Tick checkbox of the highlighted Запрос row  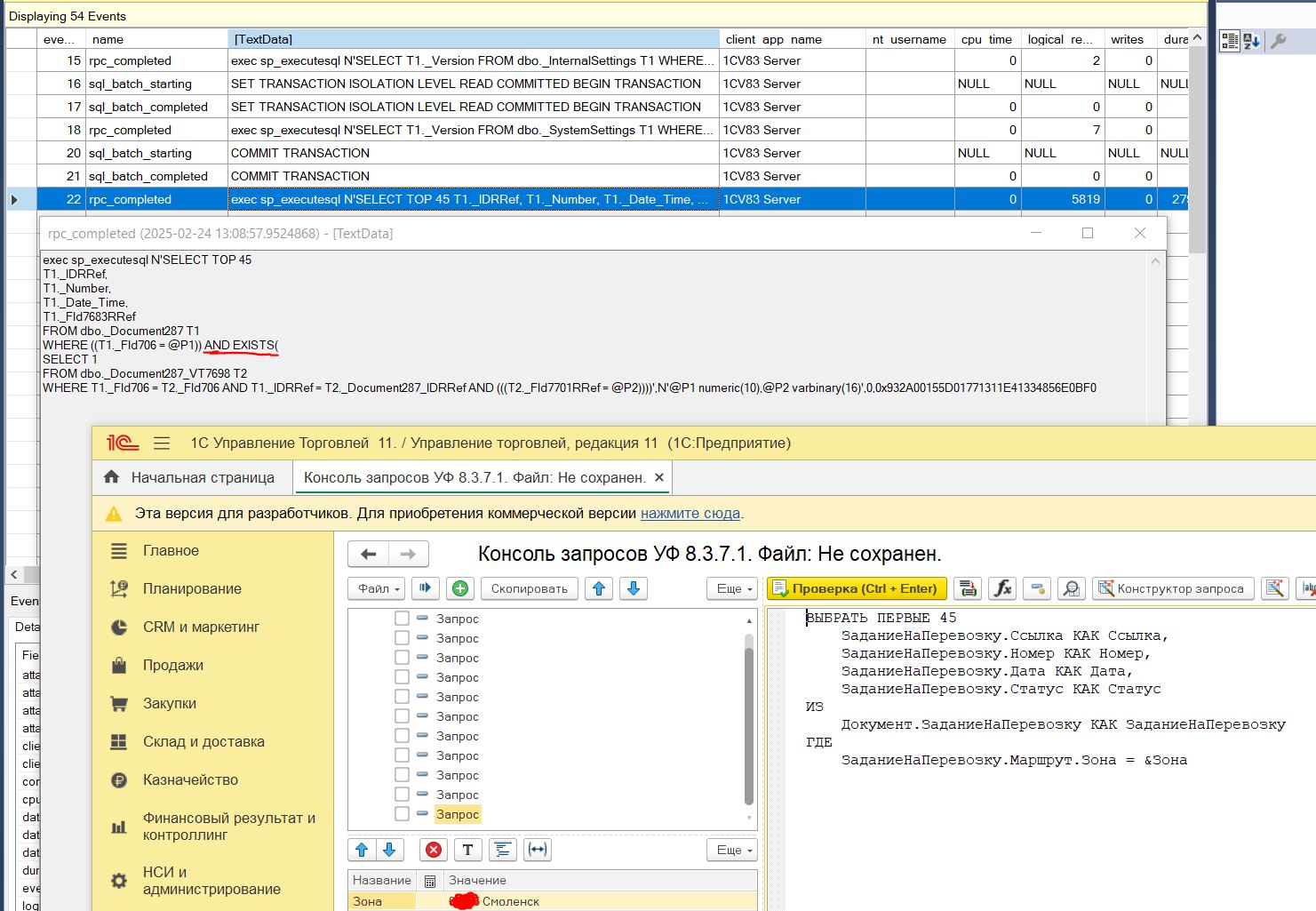point(402,814)
